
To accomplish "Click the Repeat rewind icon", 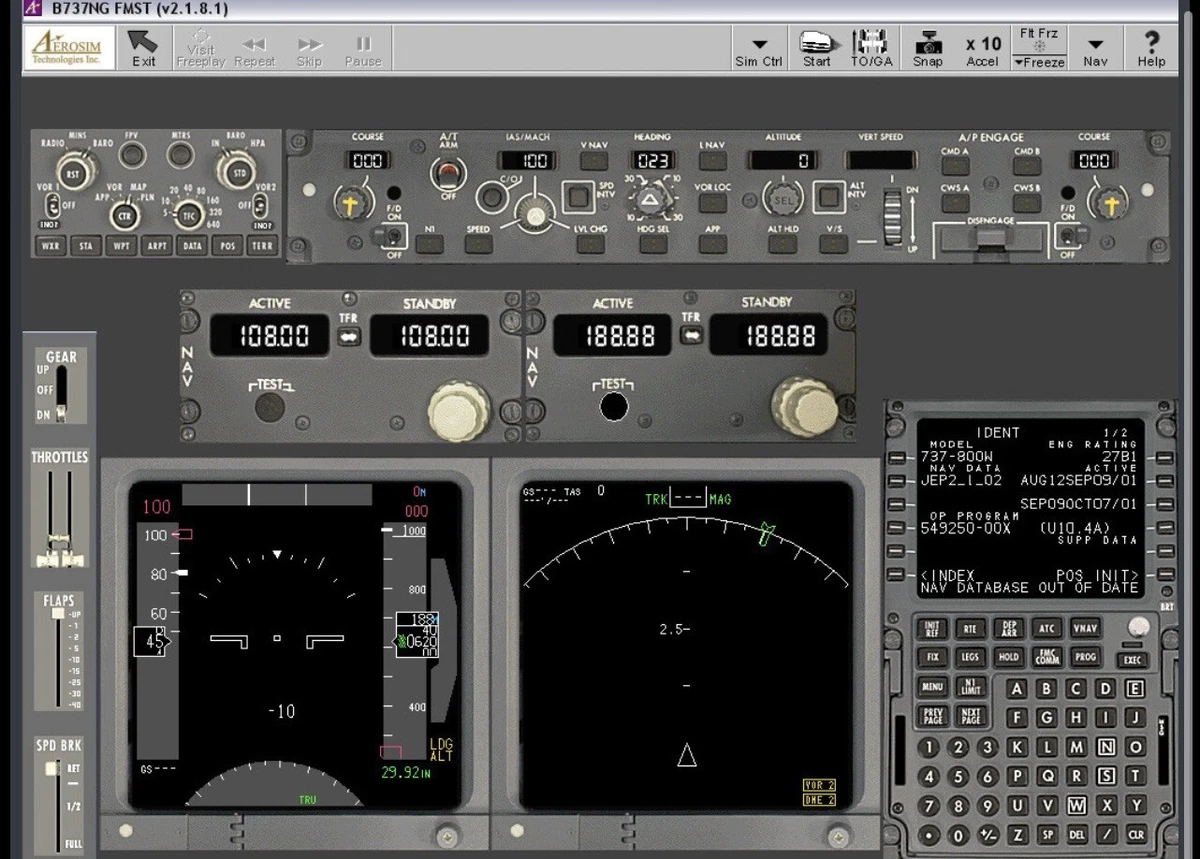I will pyautogui.click(x=254, y=45).
